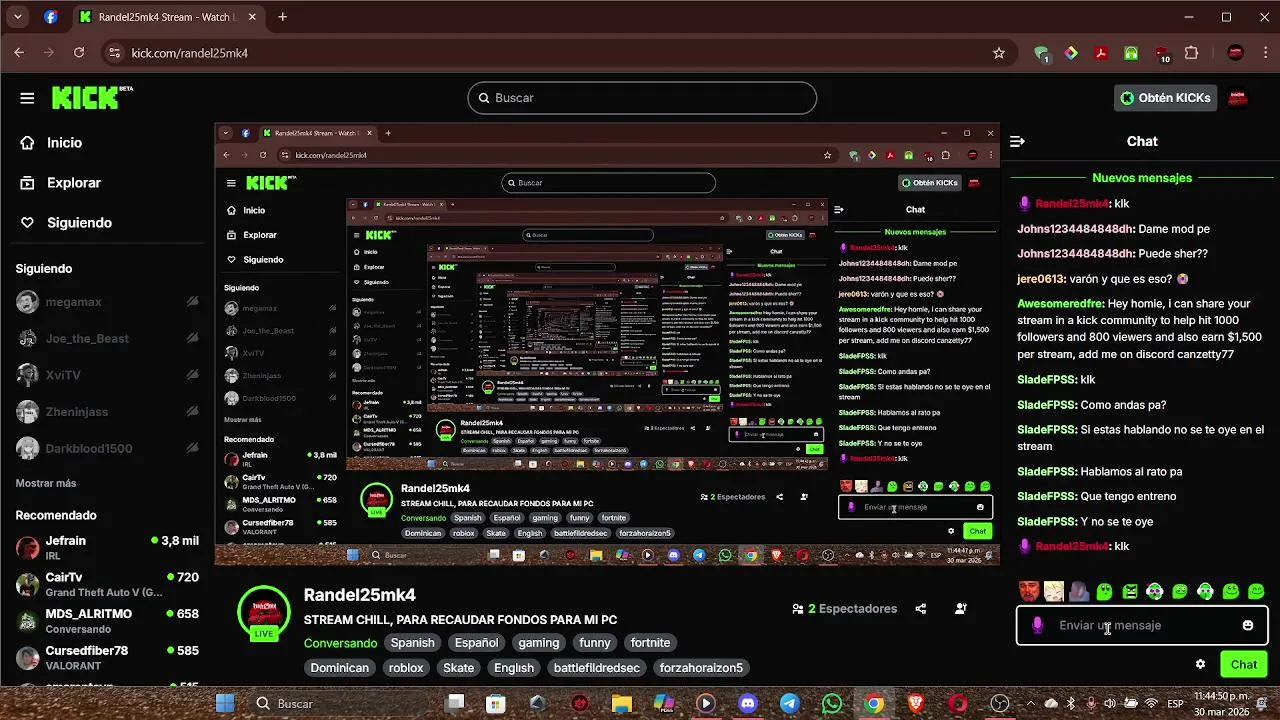Viewport: 1280px width, 720px height.
Task: Click Randel25mk4 live streamer avatar
Action: coord(264,613)
